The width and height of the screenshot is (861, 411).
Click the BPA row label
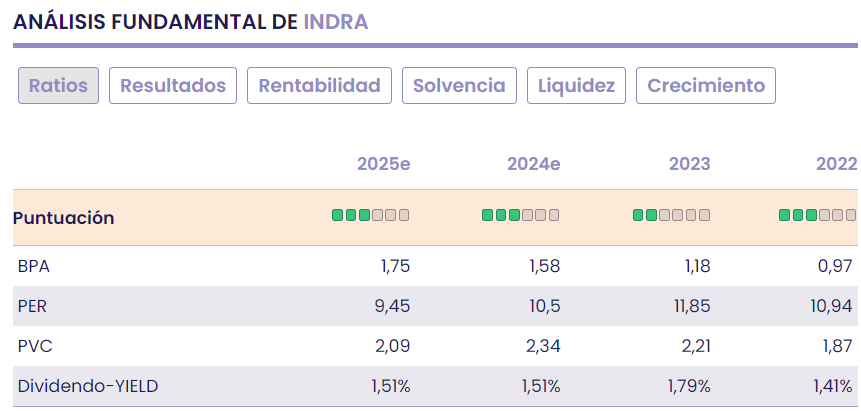pyautogui.click(x=34, y=266)
